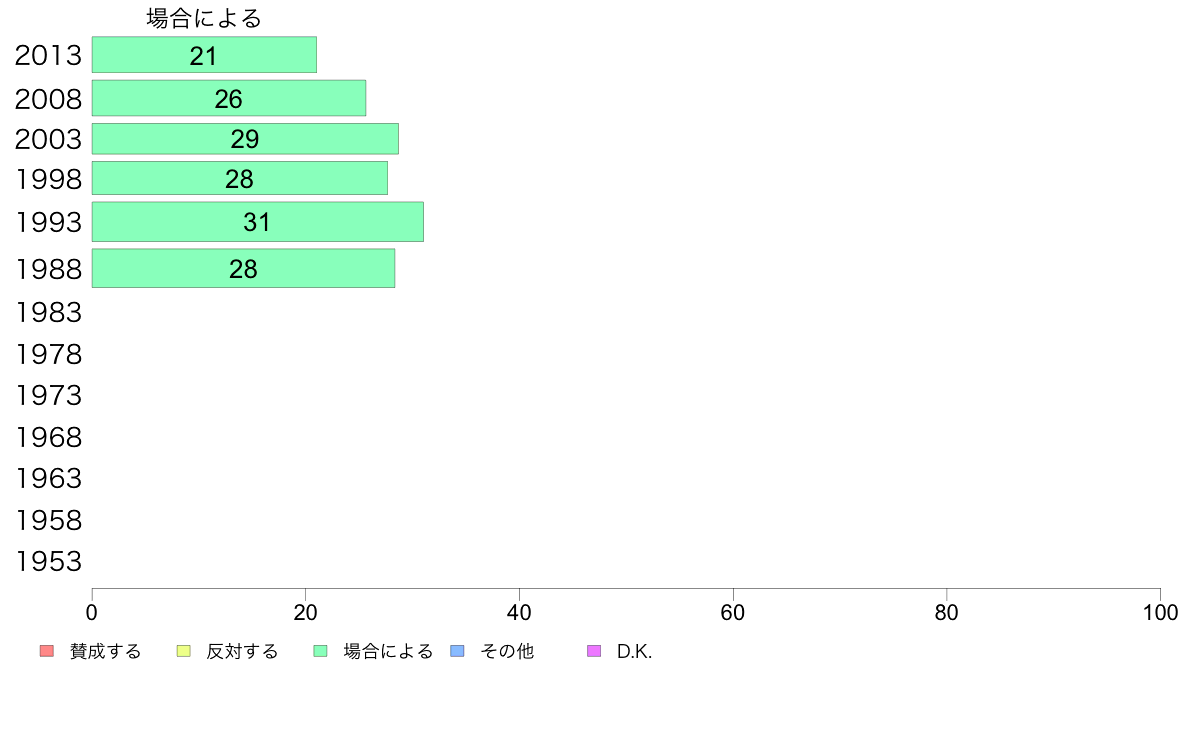Toggle the 賛成する legend label
The image size is (1188, 736).
(105, 651)
